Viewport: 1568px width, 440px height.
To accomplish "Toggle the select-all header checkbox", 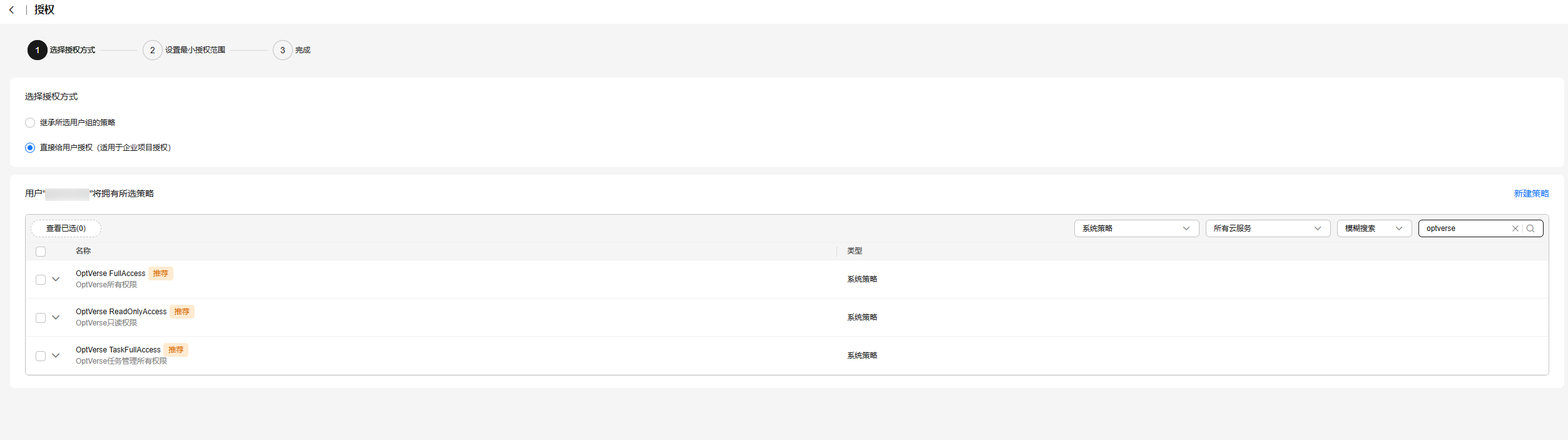I will click(x=41, y=252).
